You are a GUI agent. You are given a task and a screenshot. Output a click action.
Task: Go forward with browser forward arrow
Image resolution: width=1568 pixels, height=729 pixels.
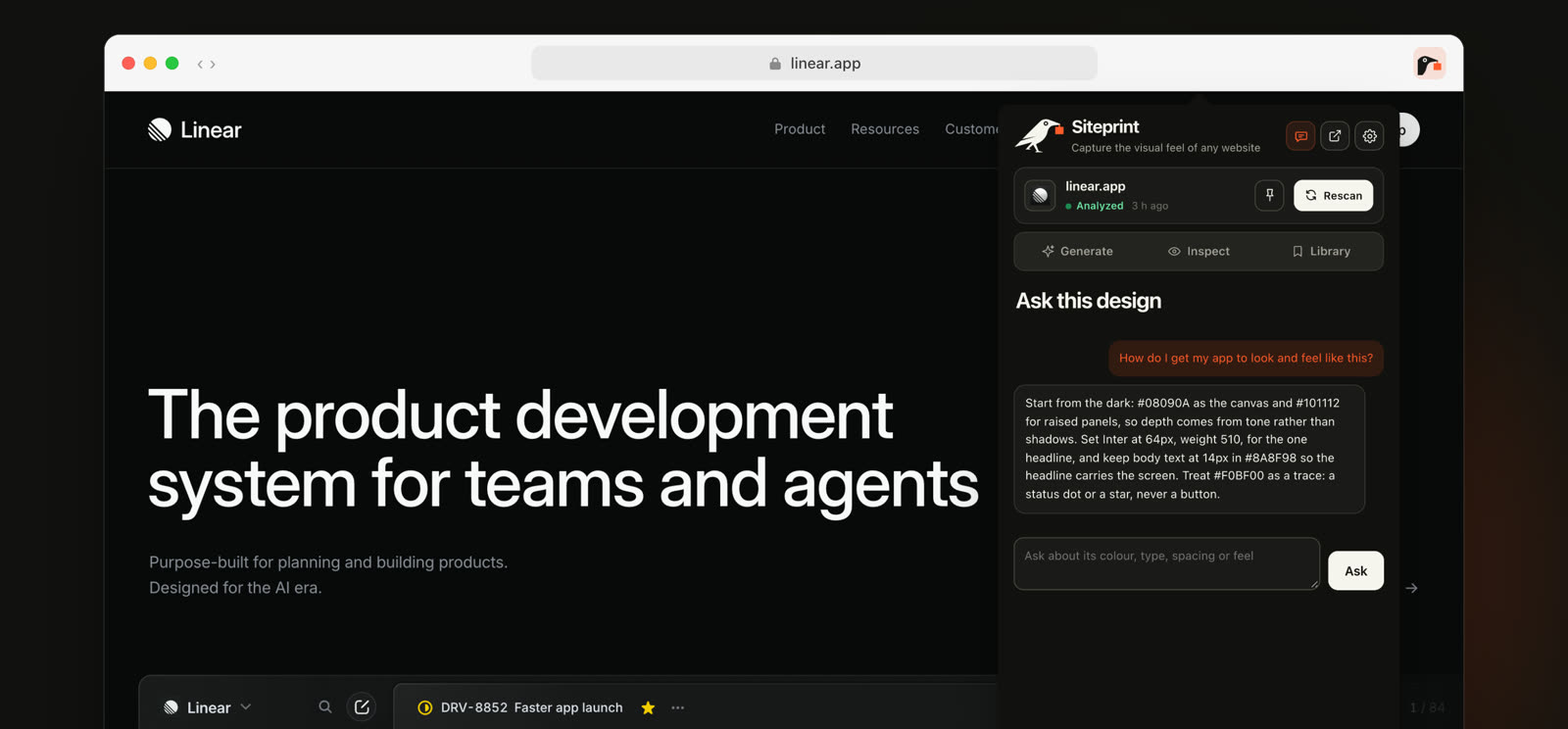[x=213, y=64]
